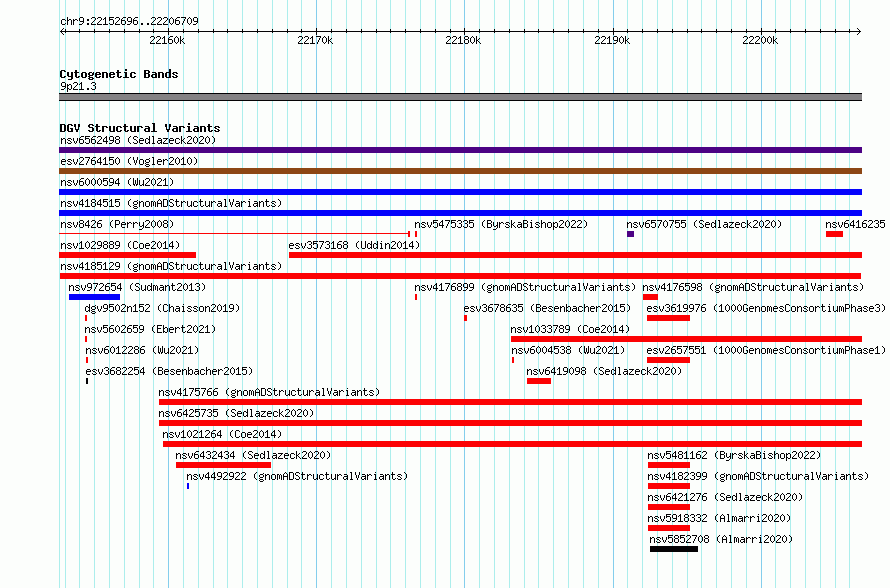Open esv3619976 (1000GenomesConsortiumPhase3) label

point(766,308)
